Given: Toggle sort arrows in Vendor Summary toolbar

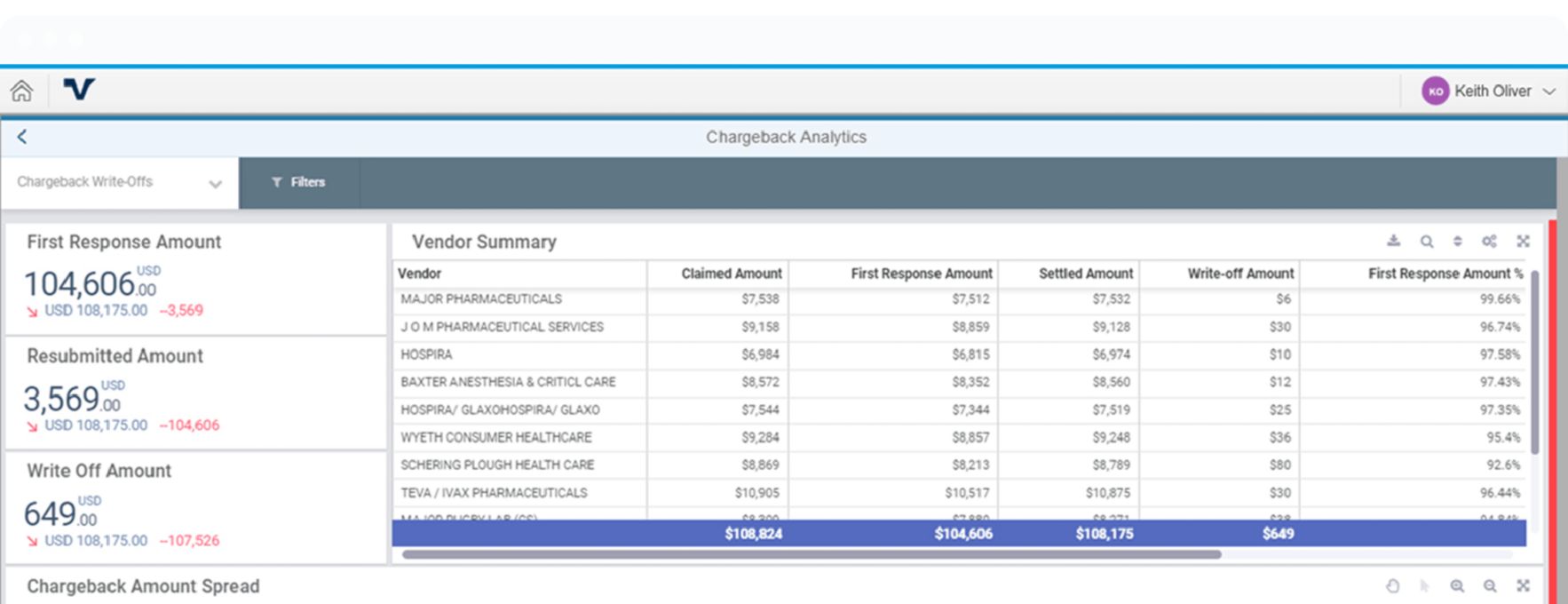Looking at the screenshot, I should (x=1457, y=242).
